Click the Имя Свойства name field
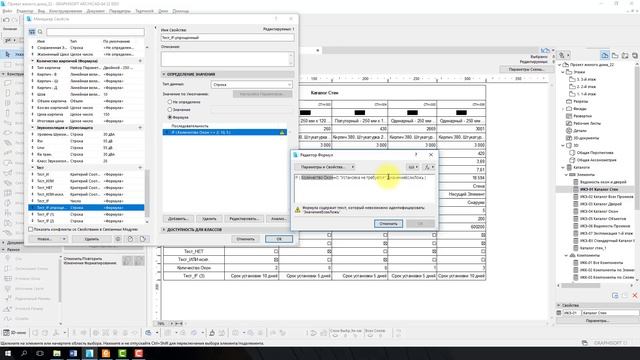640x360 pixels. tap(227, 38)
